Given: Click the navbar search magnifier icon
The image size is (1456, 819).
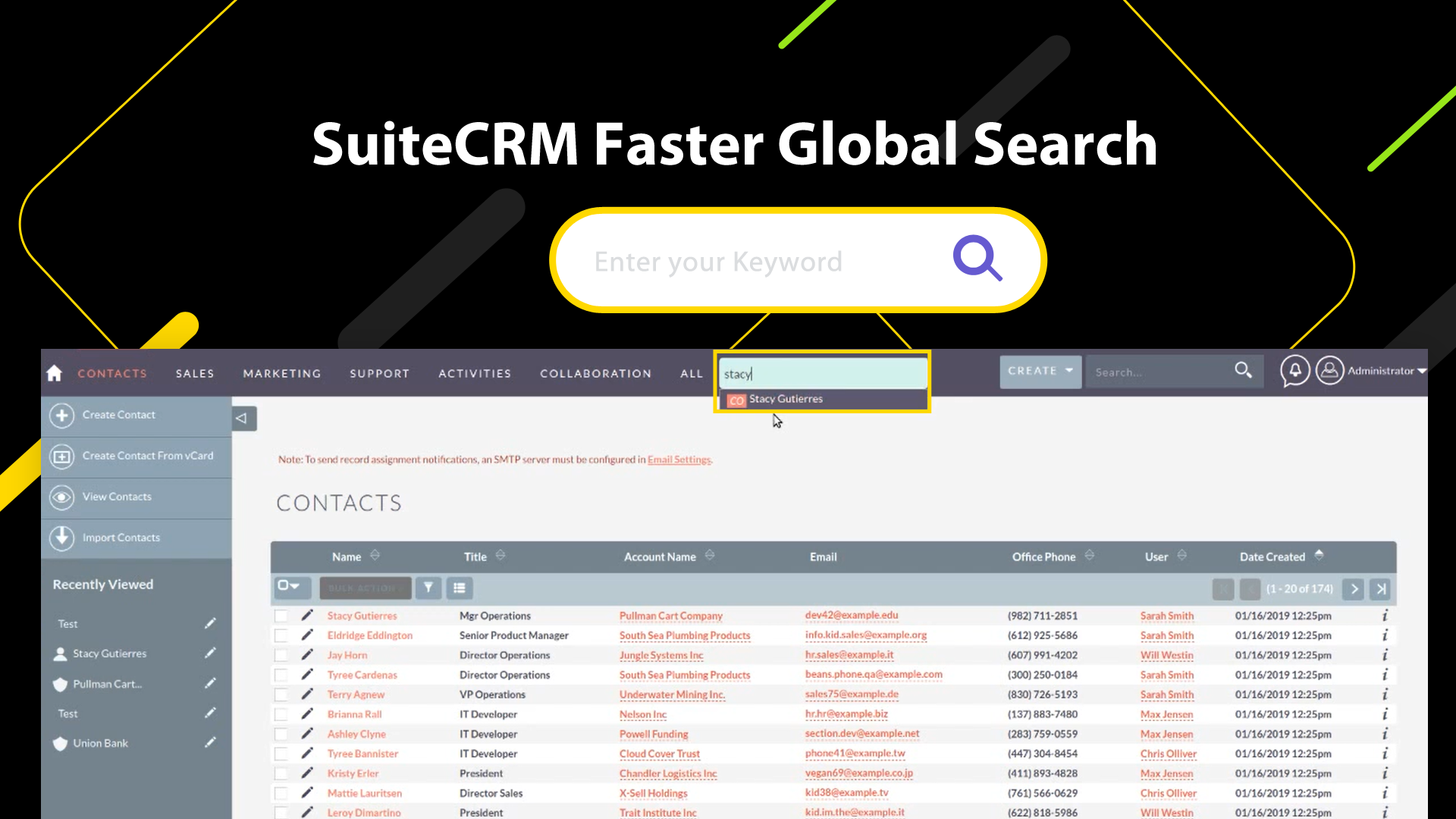Looking at the screenshot, I should pos(1243,370).
